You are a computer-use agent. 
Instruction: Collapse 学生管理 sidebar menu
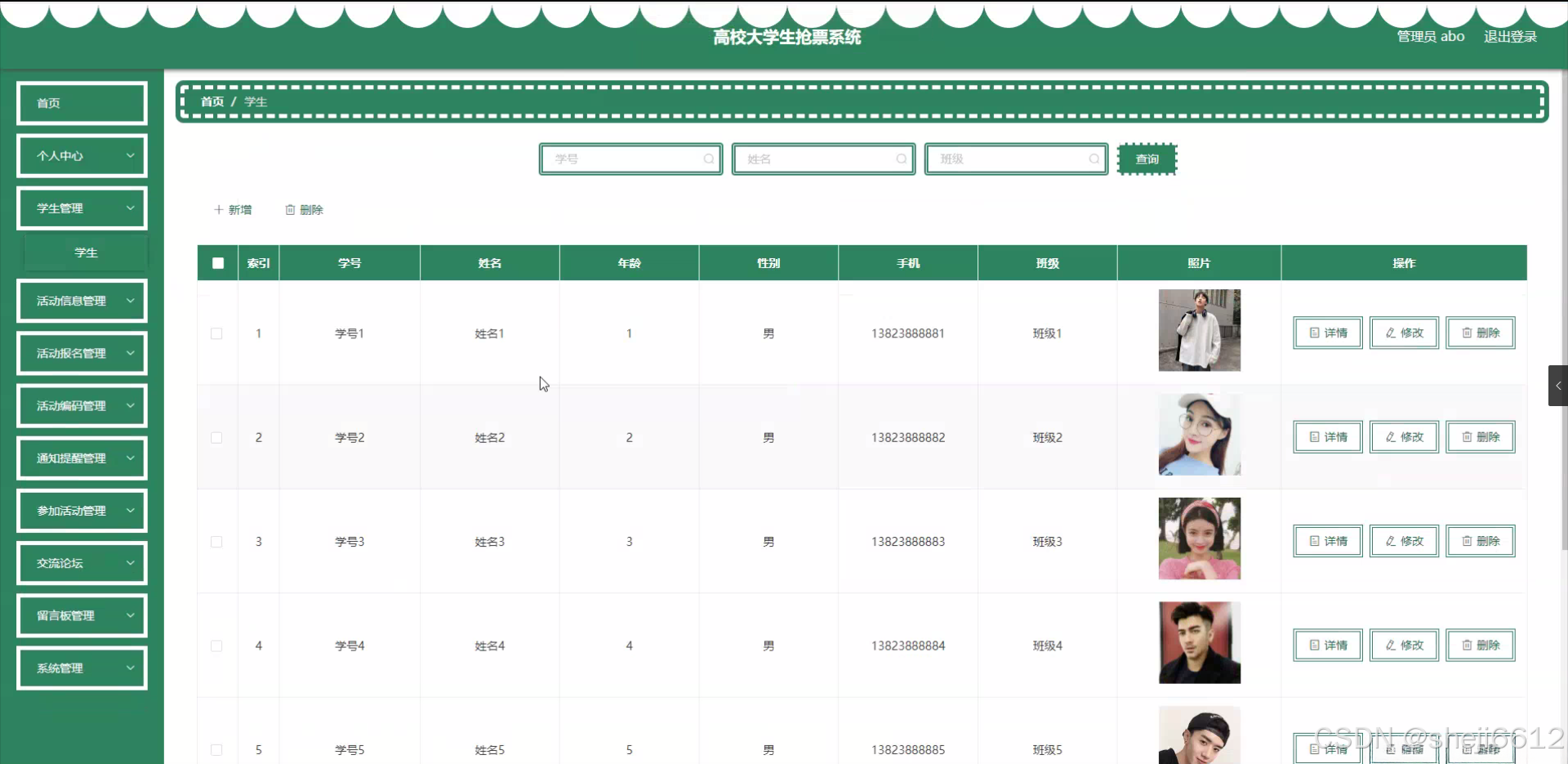click(82, 208)
